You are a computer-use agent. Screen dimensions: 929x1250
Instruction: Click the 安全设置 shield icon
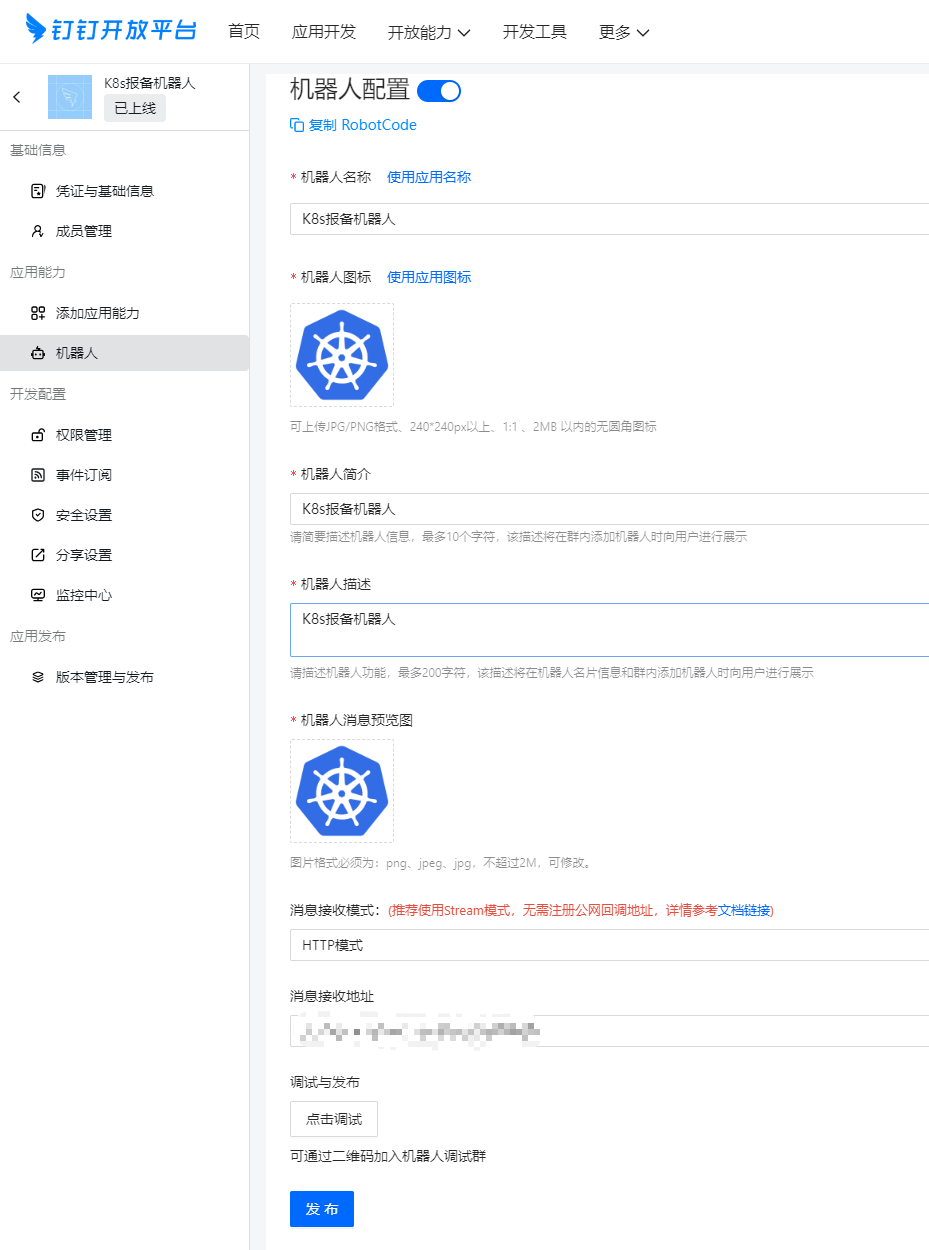38,515
